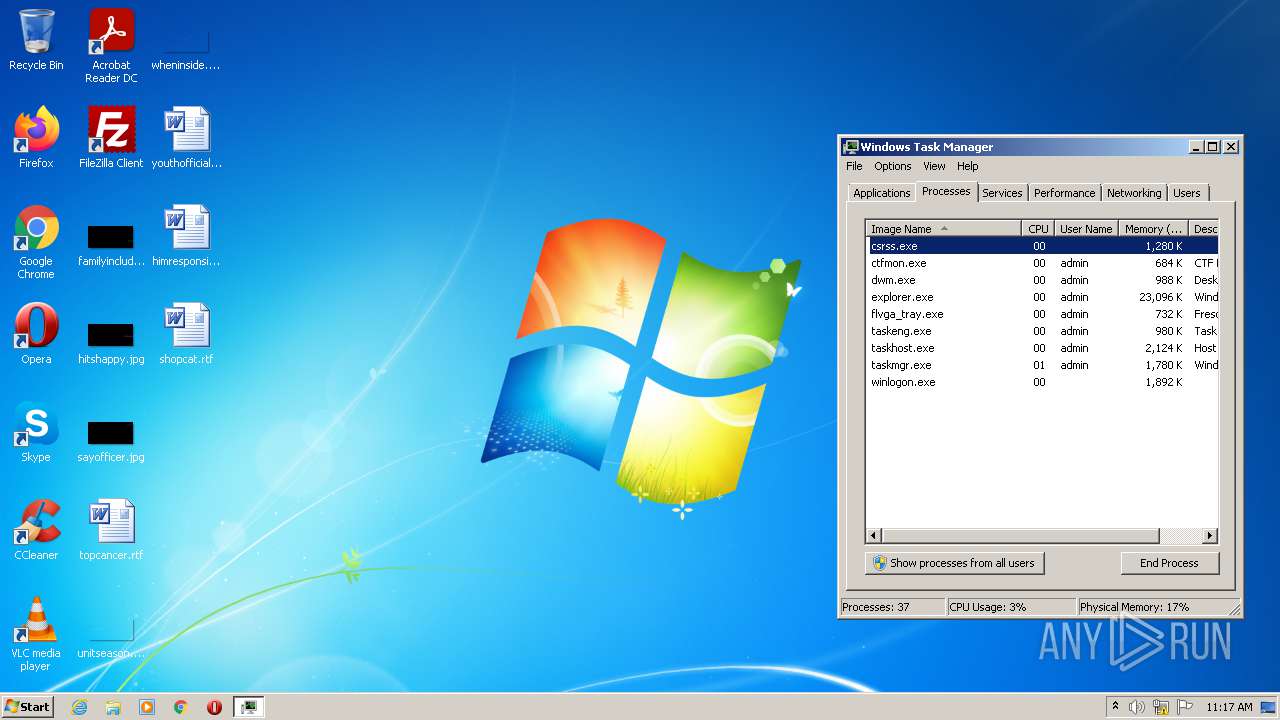Select topcancer.rtf document icon

click(111, 530)
